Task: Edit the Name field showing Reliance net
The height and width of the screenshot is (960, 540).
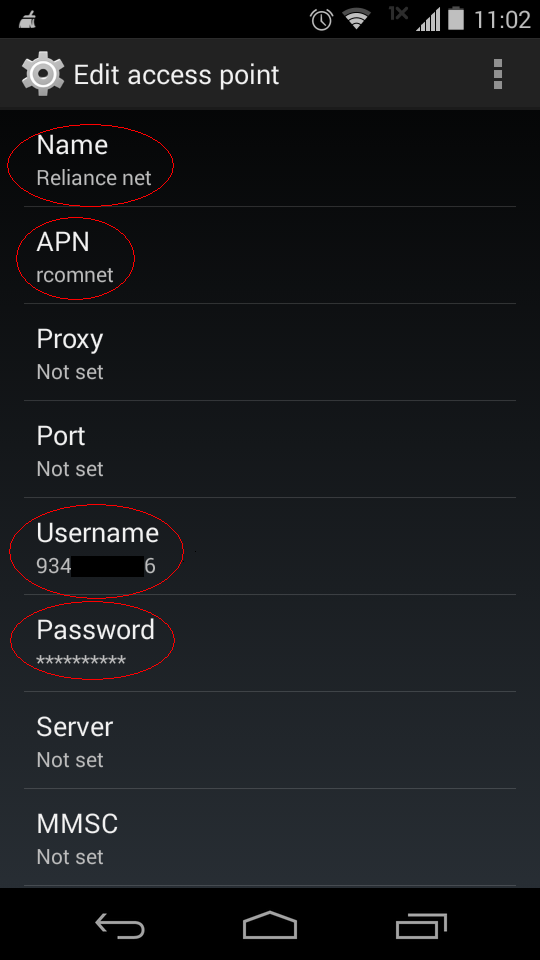Action: coord(270,159)
